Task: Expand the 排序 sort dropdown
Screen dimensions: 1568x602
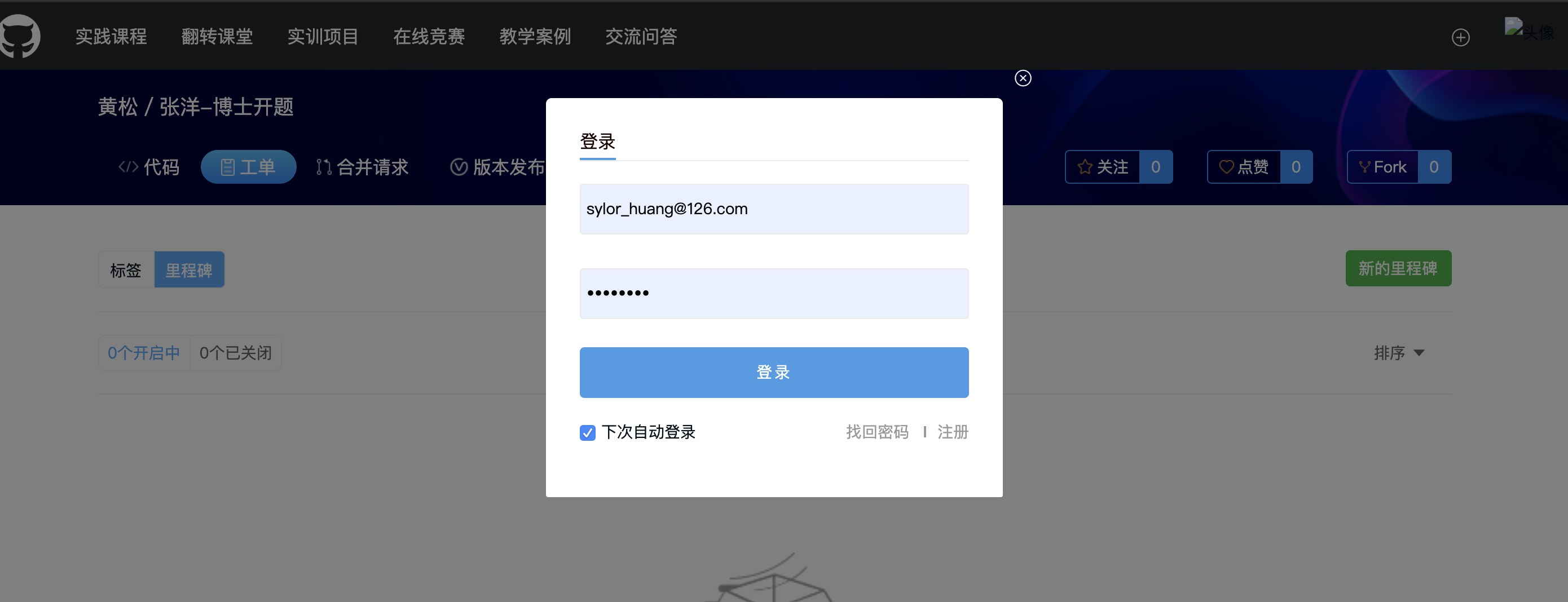Action: pyautogui.click(x=1399, y=353)
